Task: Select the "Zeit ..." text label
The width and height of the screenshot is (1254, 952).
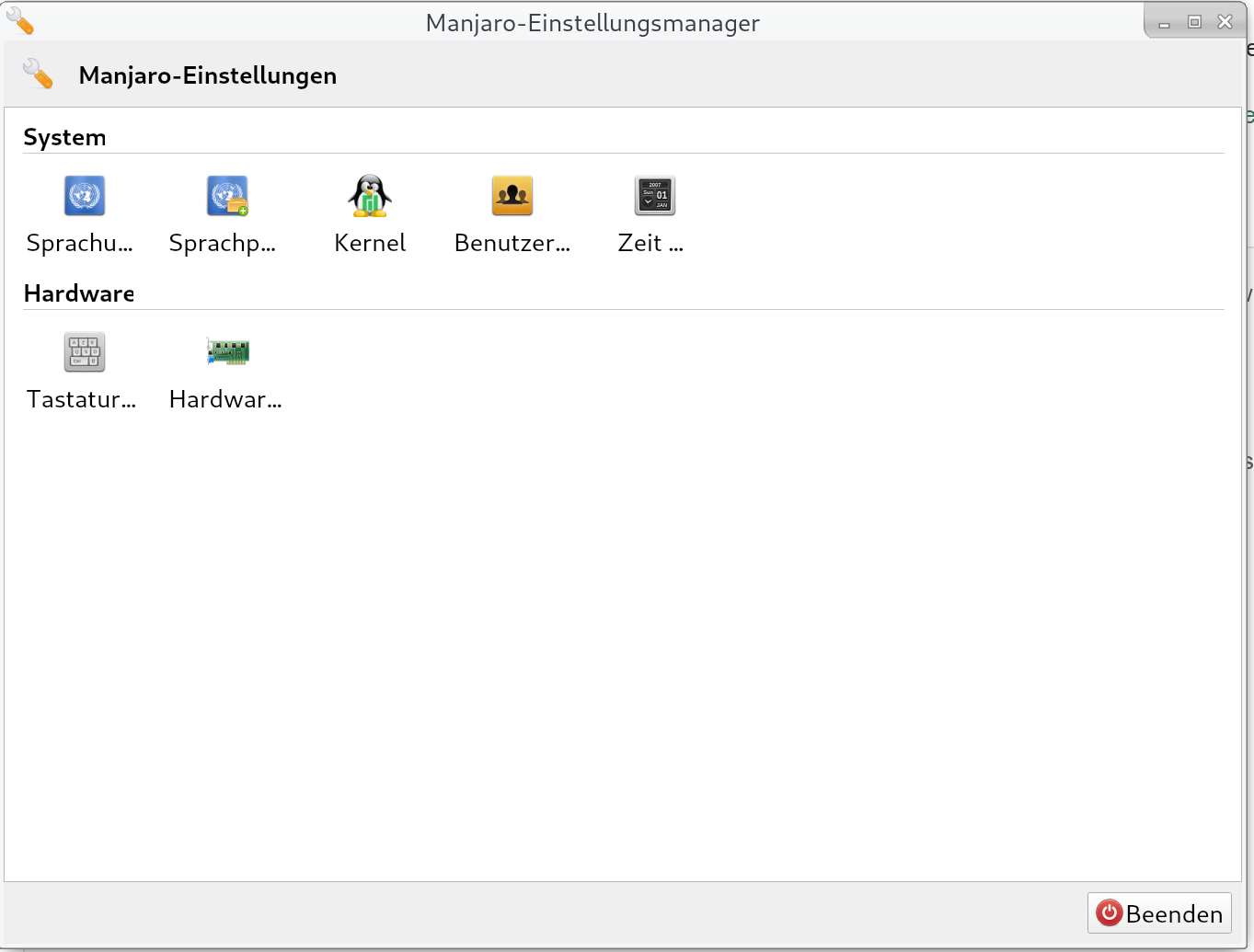Action: (x=650, y=244)
